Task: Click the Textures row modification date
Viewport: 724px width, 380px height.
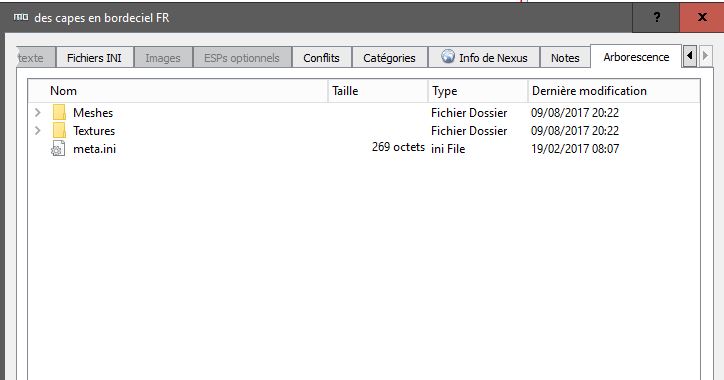Action: tap(575, 131)
